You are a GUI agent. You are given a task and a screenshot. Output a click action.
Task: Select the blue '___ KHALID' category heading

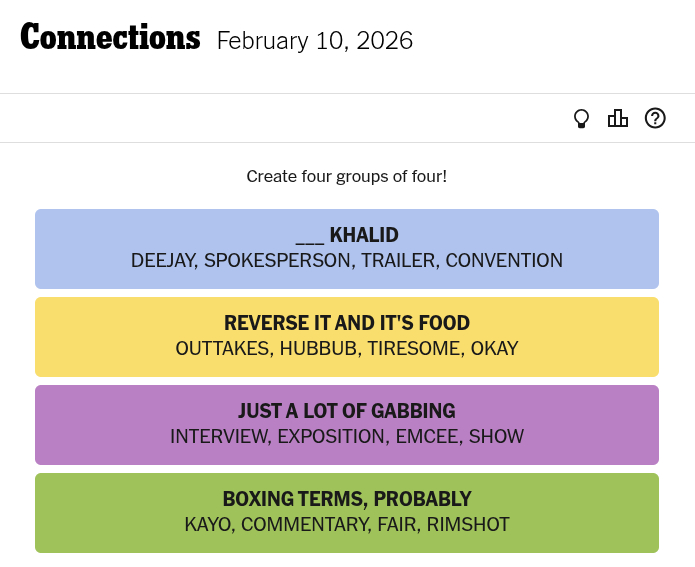(347, 235)
